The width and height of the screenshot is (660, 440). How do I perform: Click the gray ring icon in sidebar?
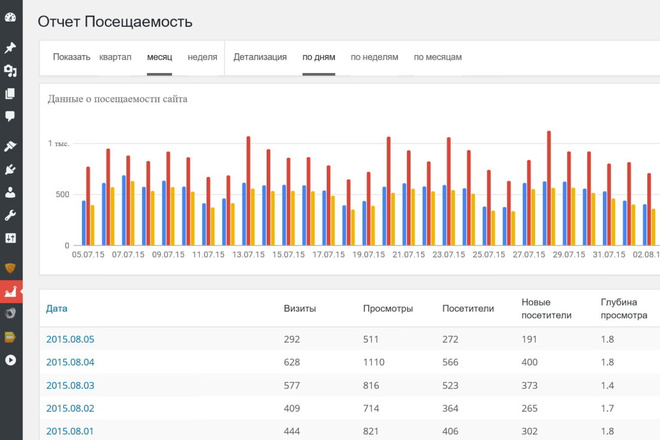coord(10,313)
